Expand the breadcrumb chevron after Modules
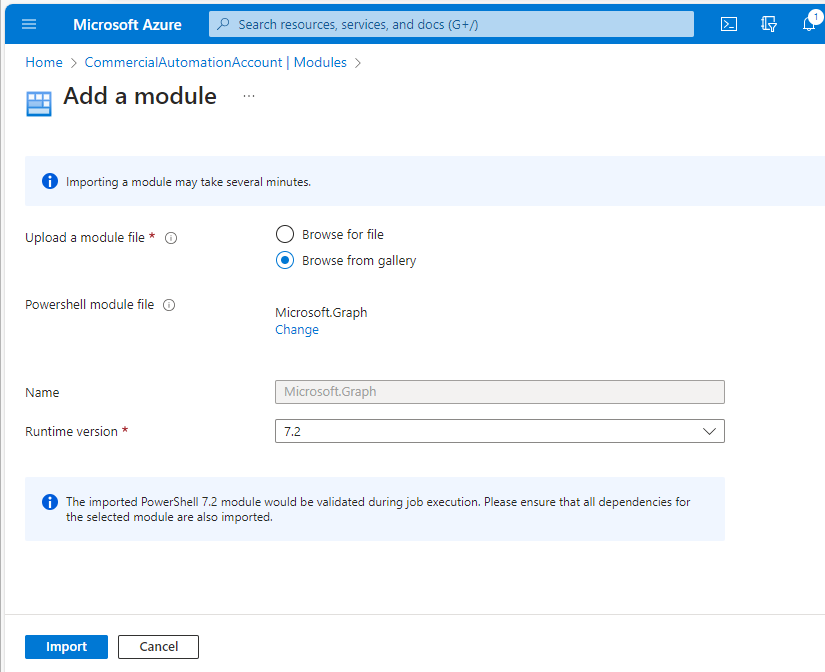 pos(357,62)
